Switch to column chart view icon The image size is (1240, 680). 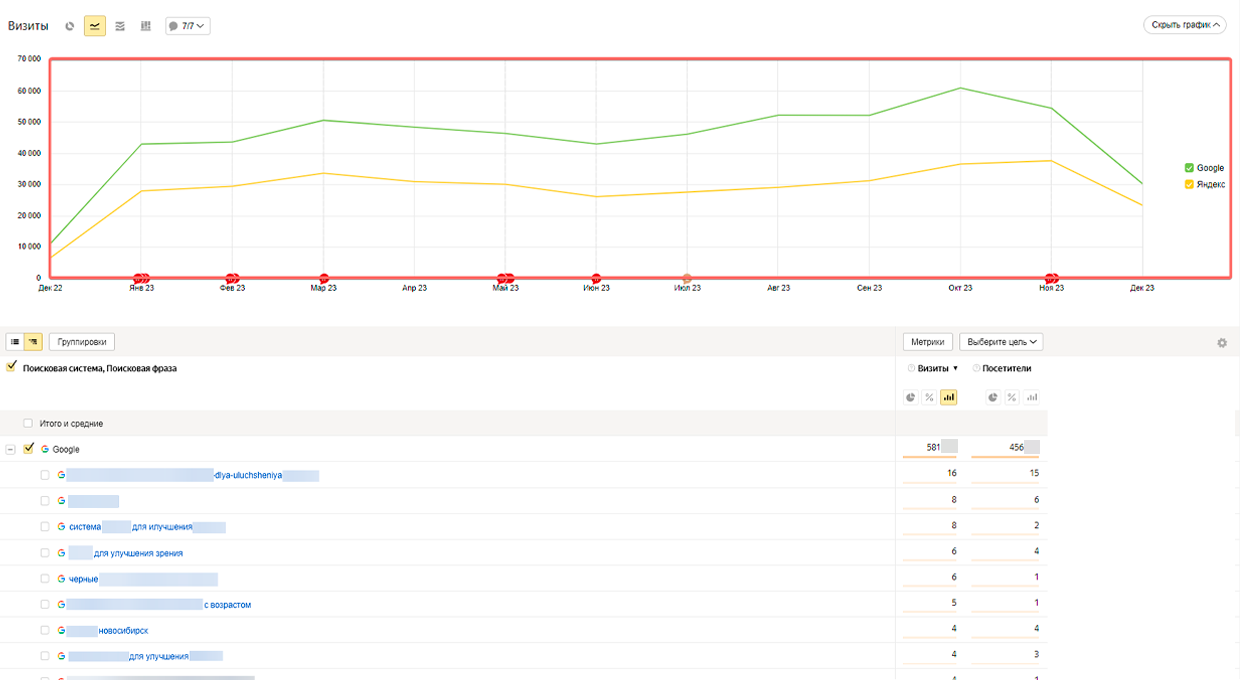pos(145,26)
